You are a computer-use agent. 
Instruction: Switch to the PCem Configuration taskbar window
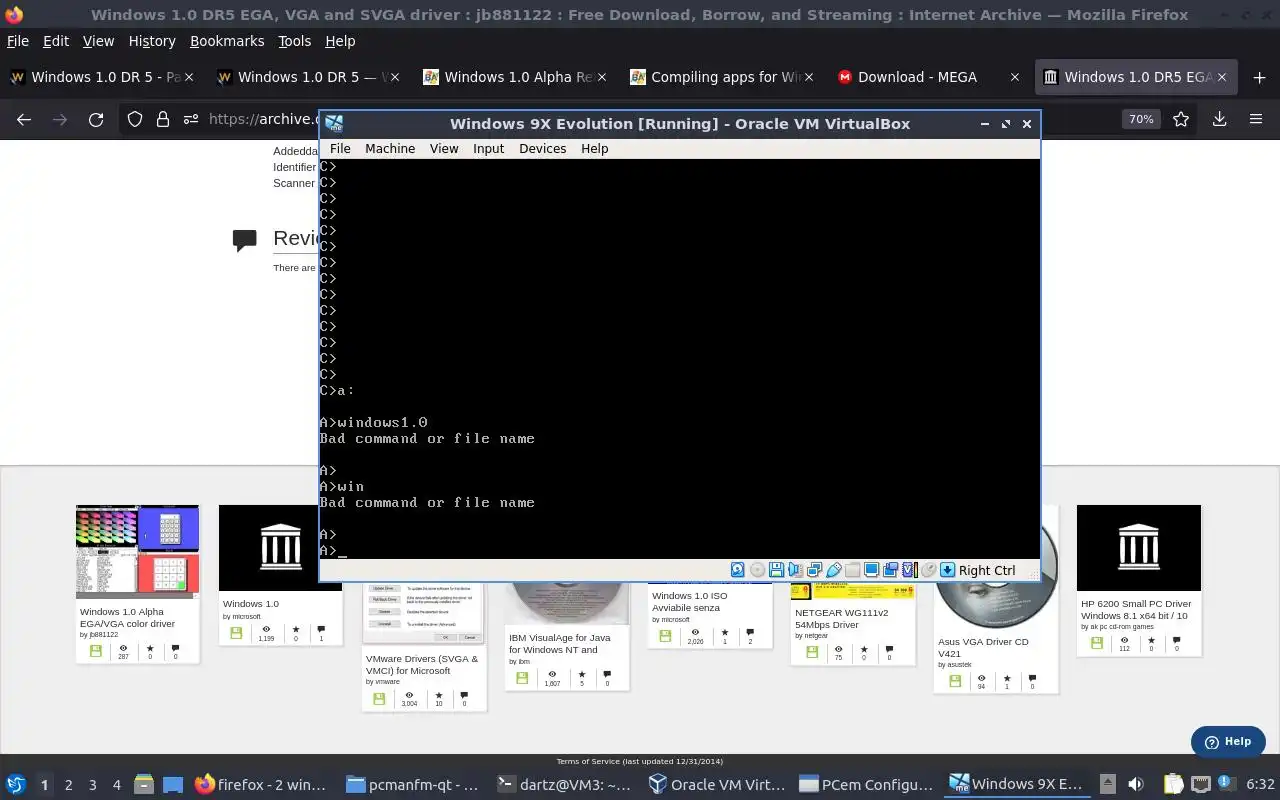(x=867, y=784)
